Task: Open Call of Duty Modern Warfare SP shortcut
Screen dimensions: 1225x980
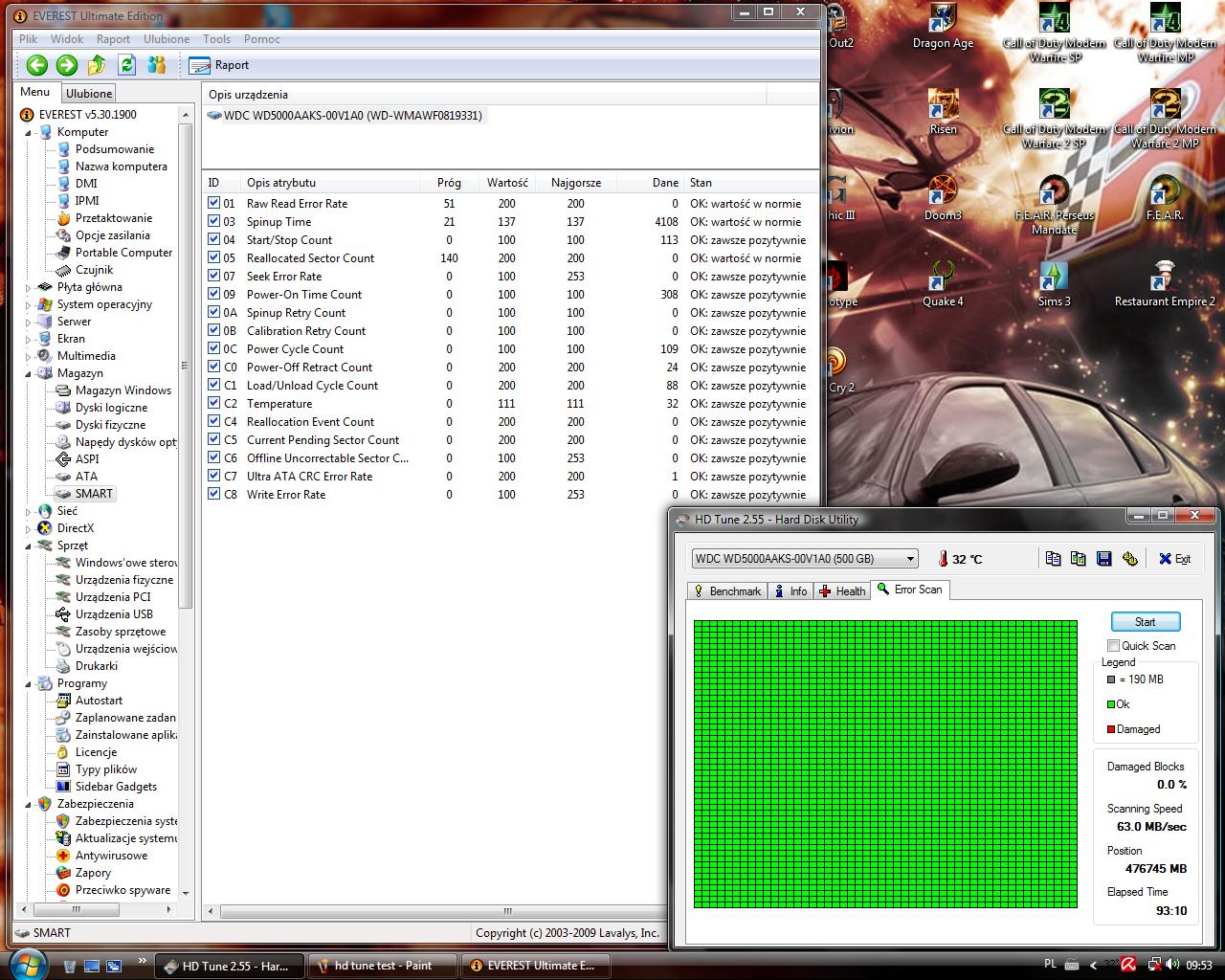Action: point(1054,33)
